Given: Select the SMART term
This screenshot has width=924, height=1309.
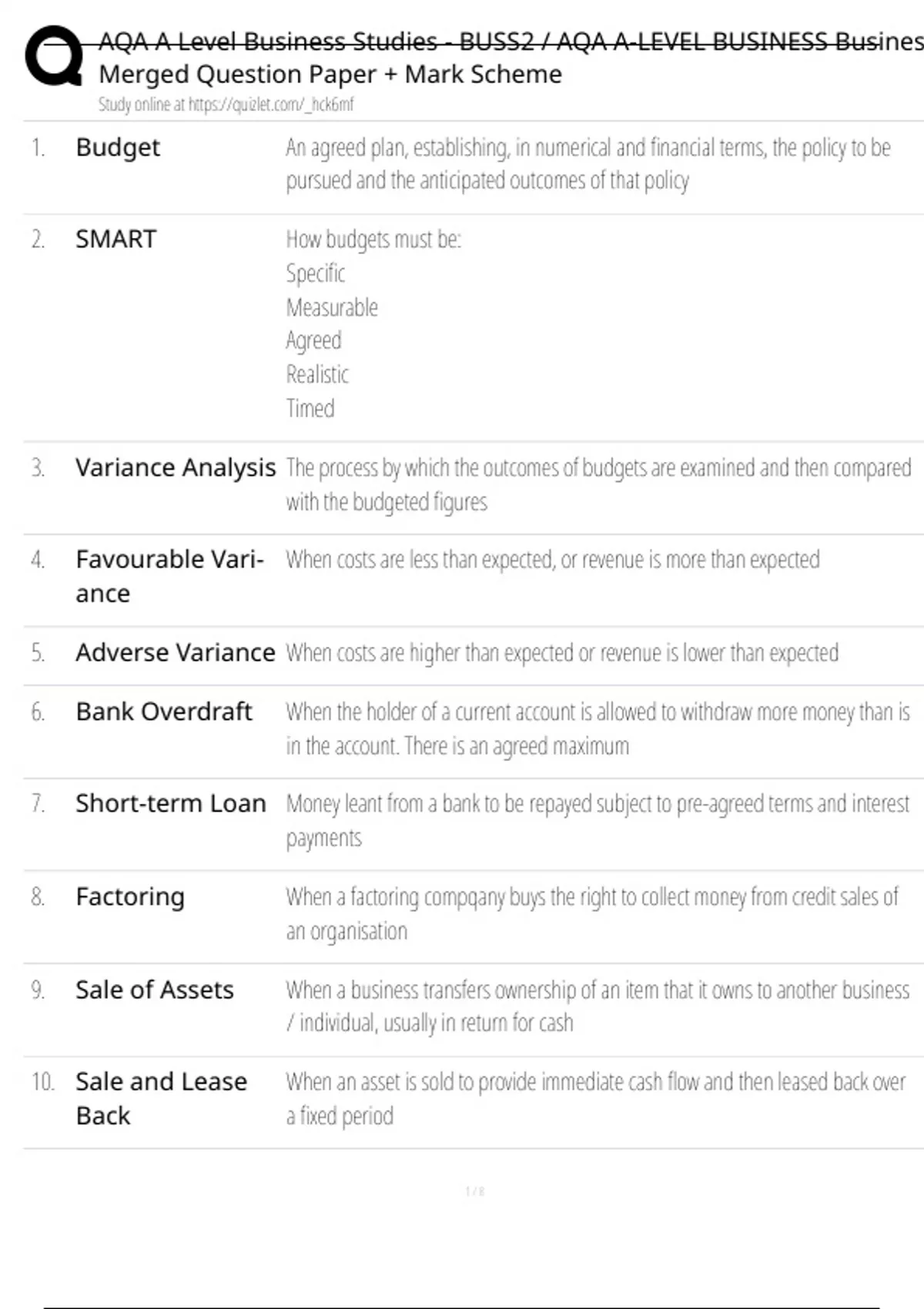Looking at the screenshot, I should (x=115, y=239).
